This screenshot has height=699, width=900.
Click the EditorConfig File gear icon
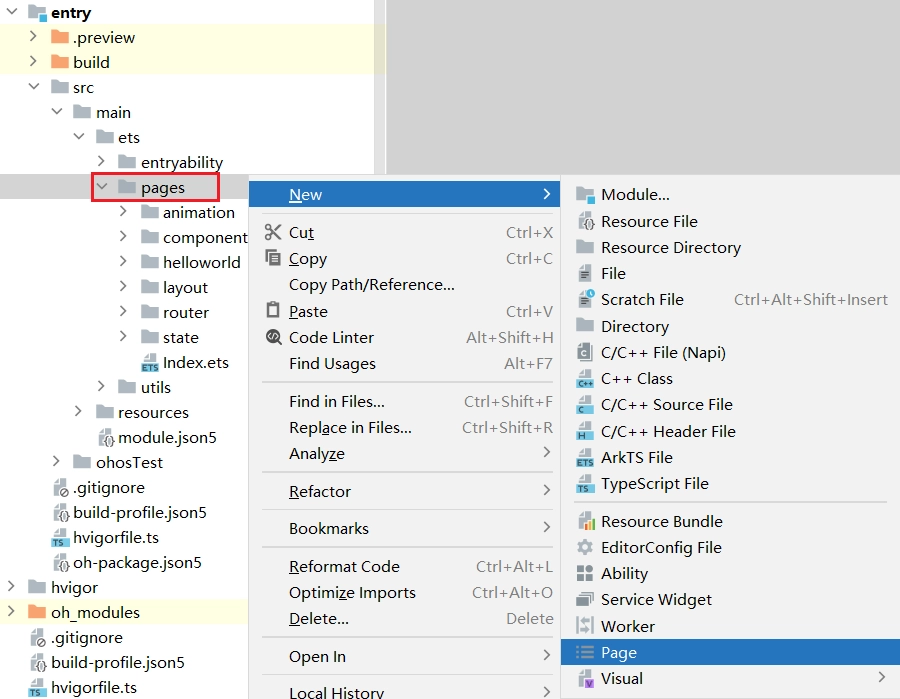[x=585, y=548]
